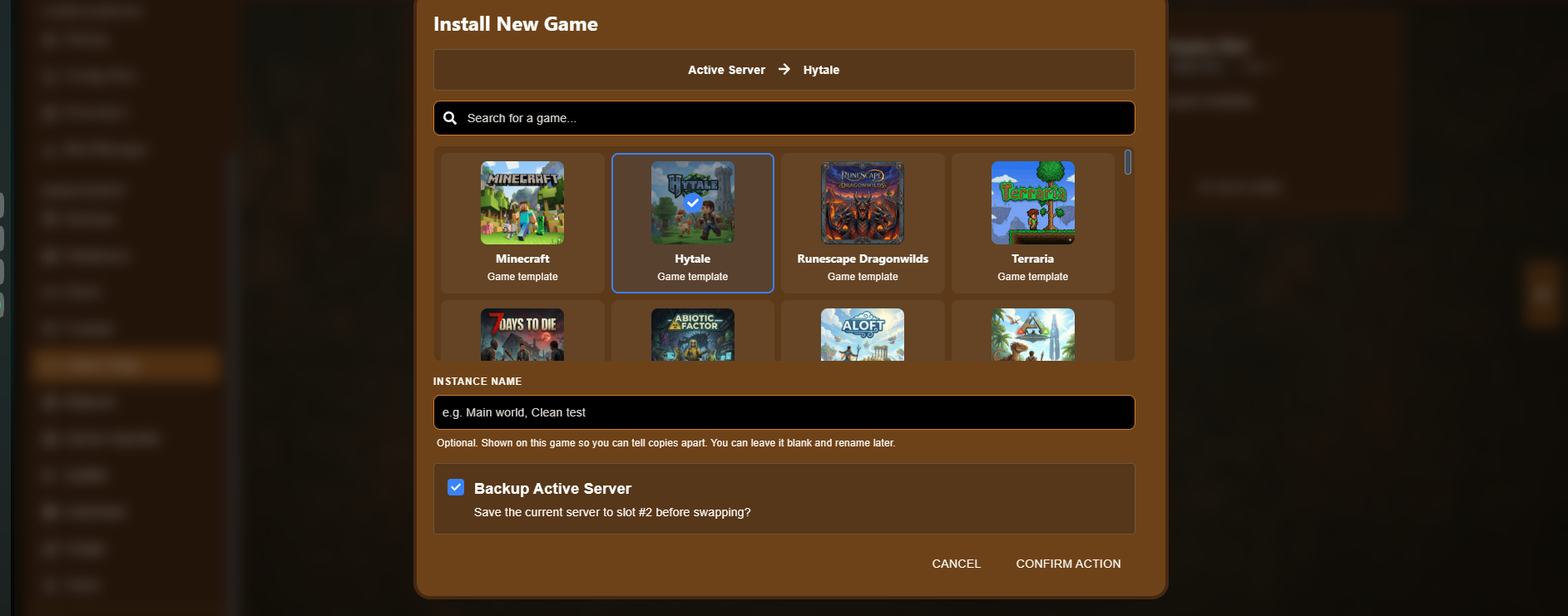The image size is (1568, 616).
Task: Select the Minecraft game template
Action: click(x=522, y=223)
